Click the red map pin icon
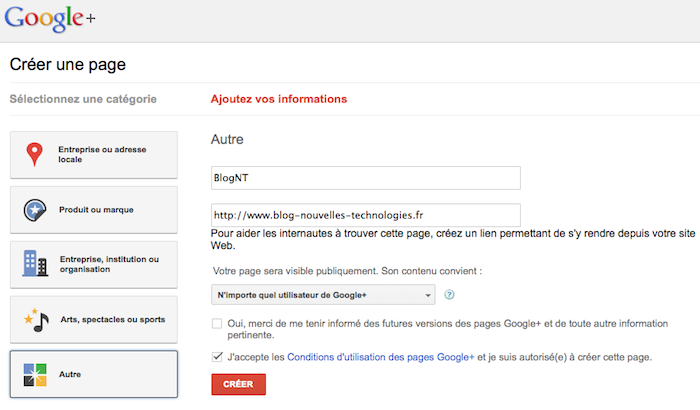 [x=35, y=155]
